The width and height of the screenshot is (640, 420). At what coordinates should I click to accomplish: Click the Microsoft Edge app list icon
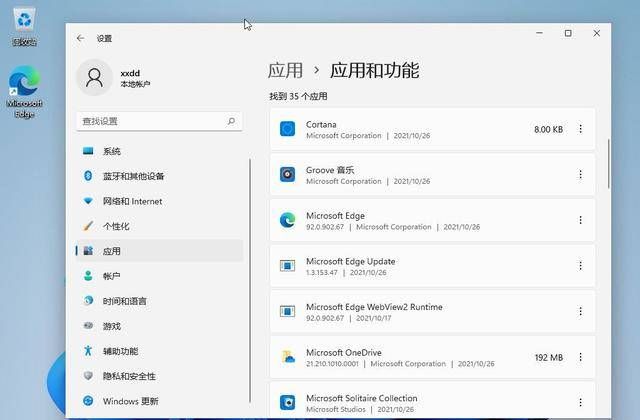tap(287, 220)
